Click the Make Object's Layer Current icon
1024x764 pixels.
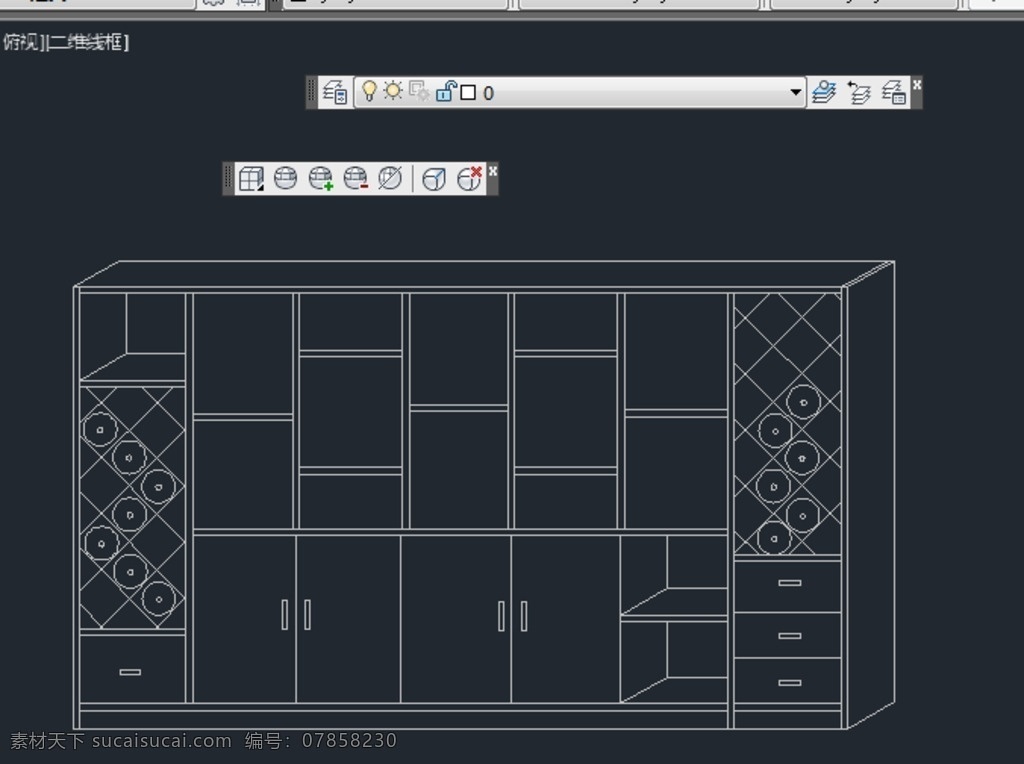pyautogui.click(x=823, y=92)
